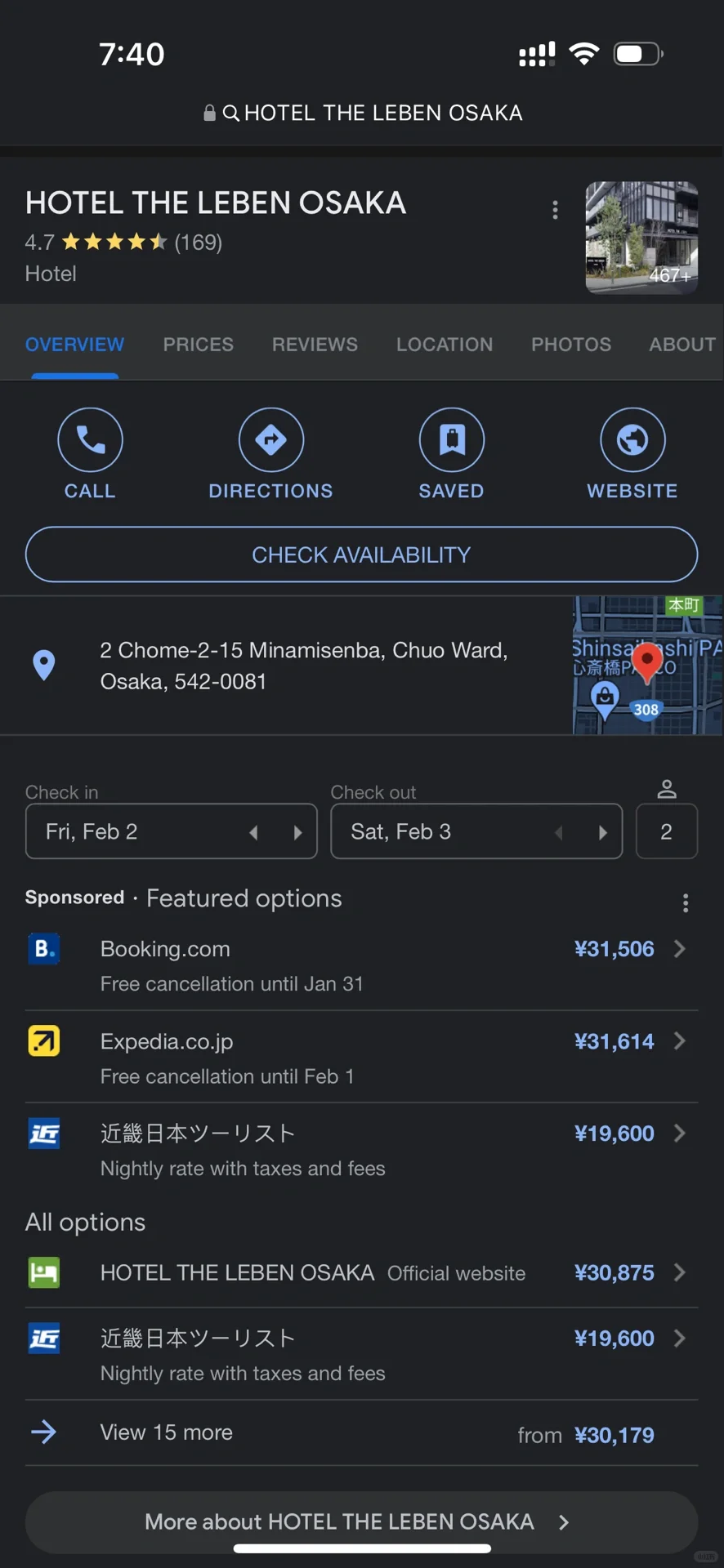Open the hotel Website globe icon
The height and width of the screenshot is (1568, 724).
(x=632, y=439)
